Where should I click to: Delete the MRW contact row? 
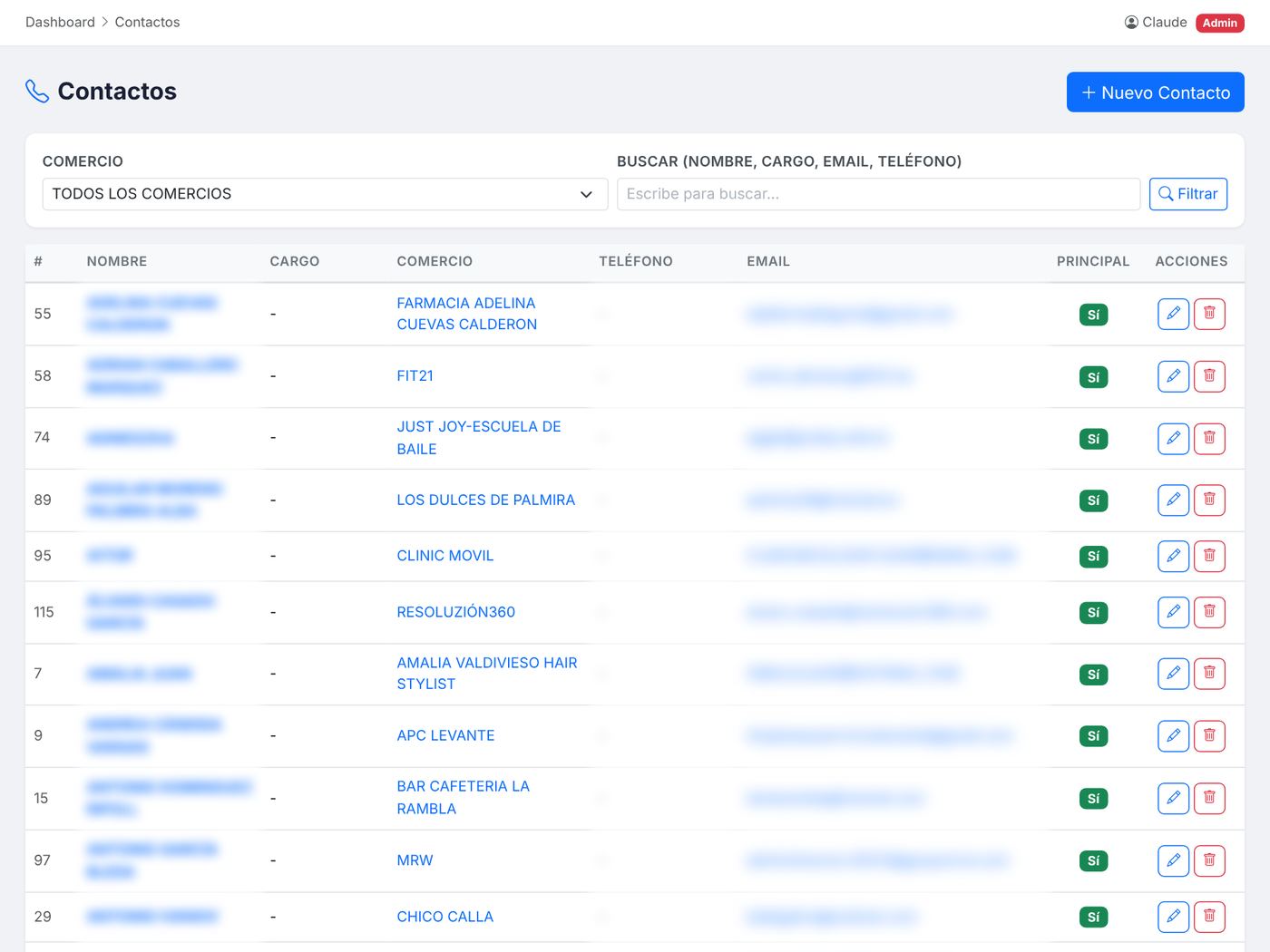[x=1209, y=860]
